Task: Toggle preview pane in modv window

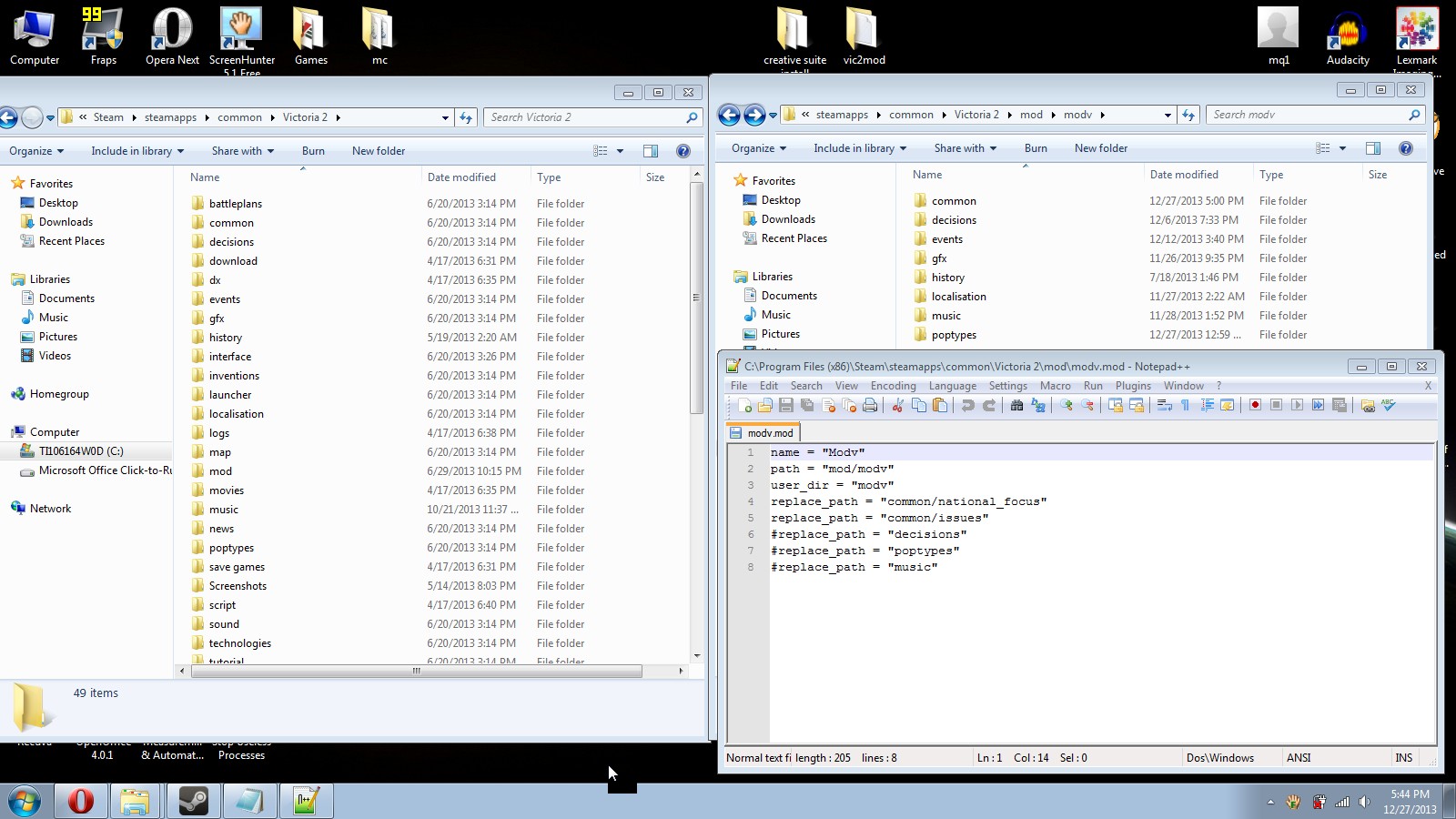Action: (1373, 148)
